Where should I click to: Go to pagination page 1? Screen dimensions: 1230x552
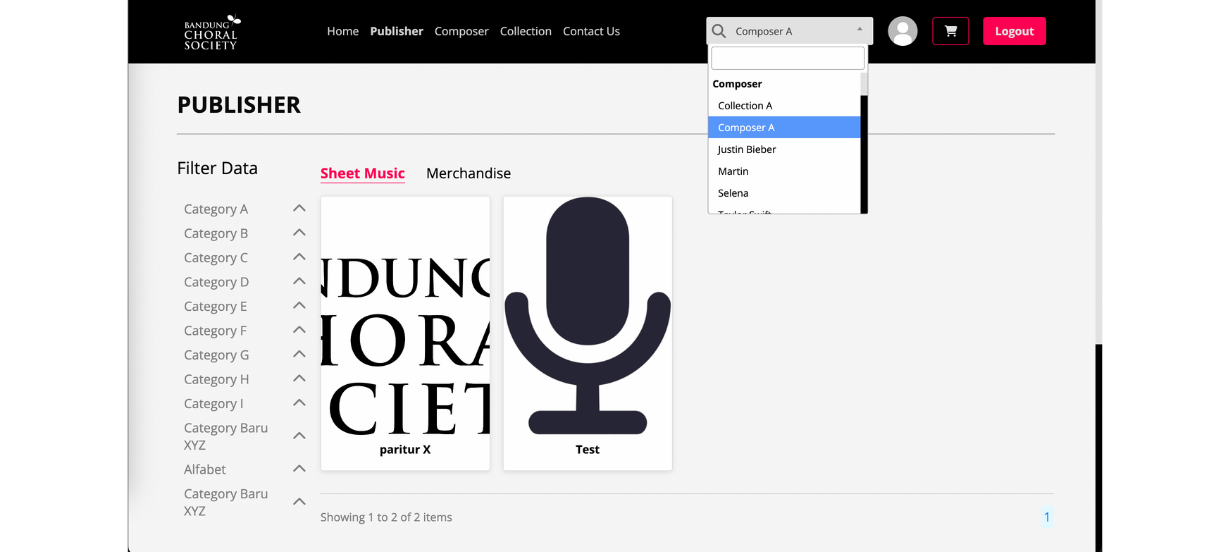[1047, 517]
